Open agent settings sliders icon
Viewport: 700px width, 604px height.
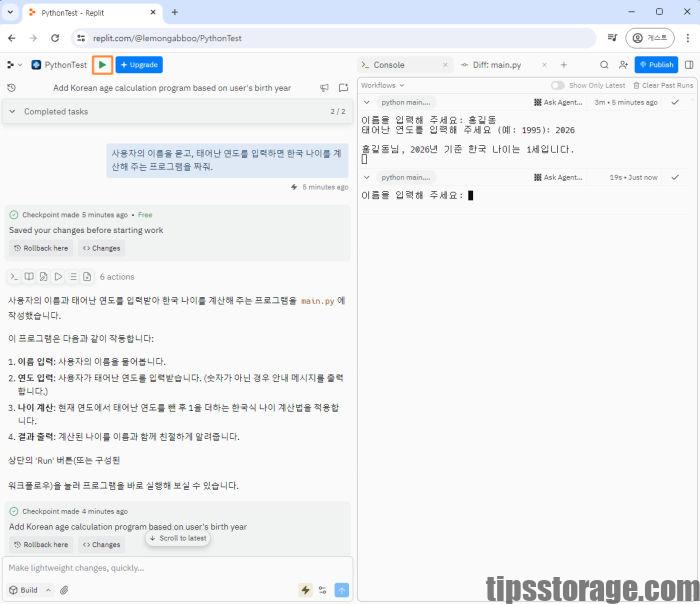coord(322,590)
